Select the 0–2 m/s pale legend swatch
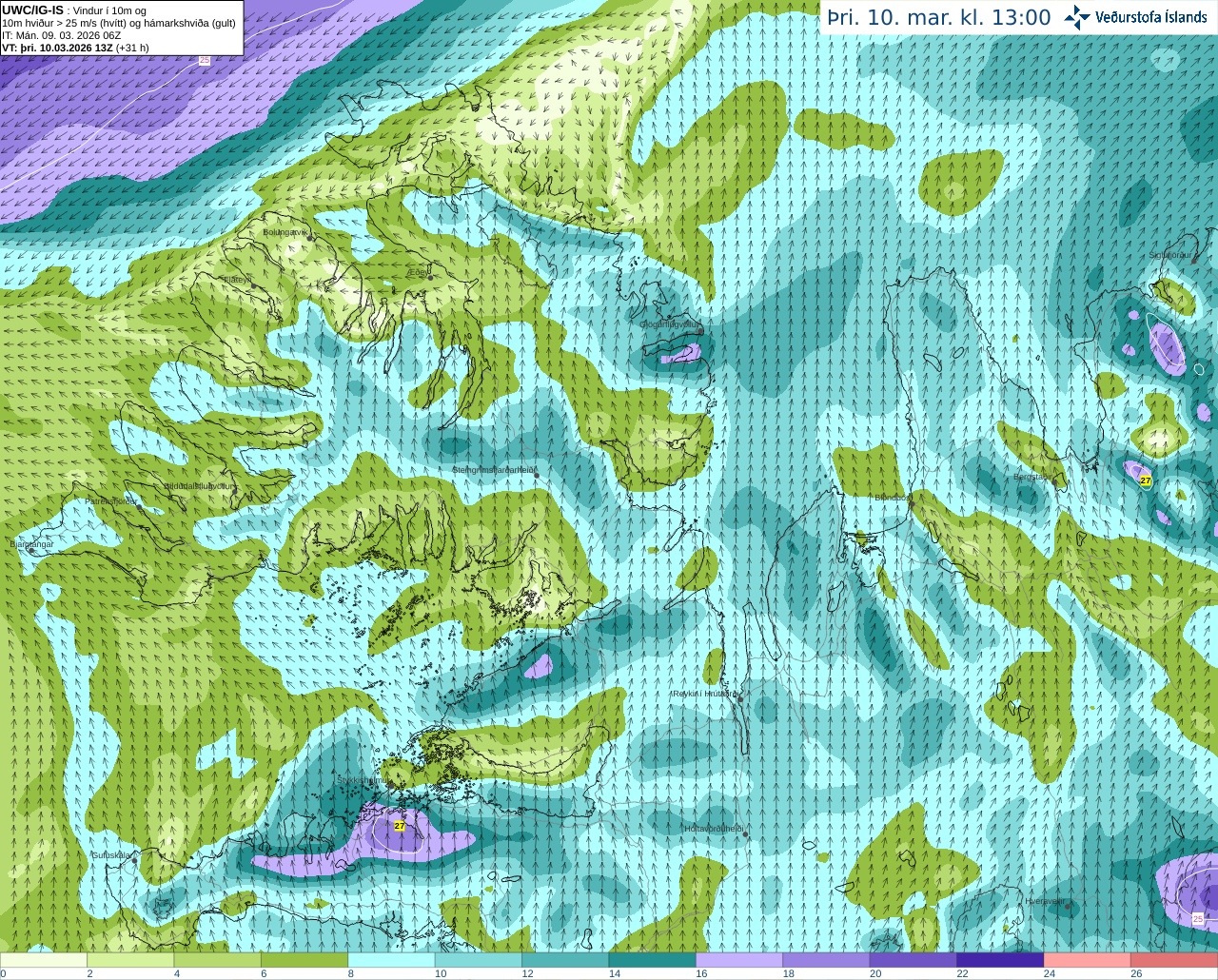The width and height of the screenshot is (1218, 980). [x=44, y=960]
